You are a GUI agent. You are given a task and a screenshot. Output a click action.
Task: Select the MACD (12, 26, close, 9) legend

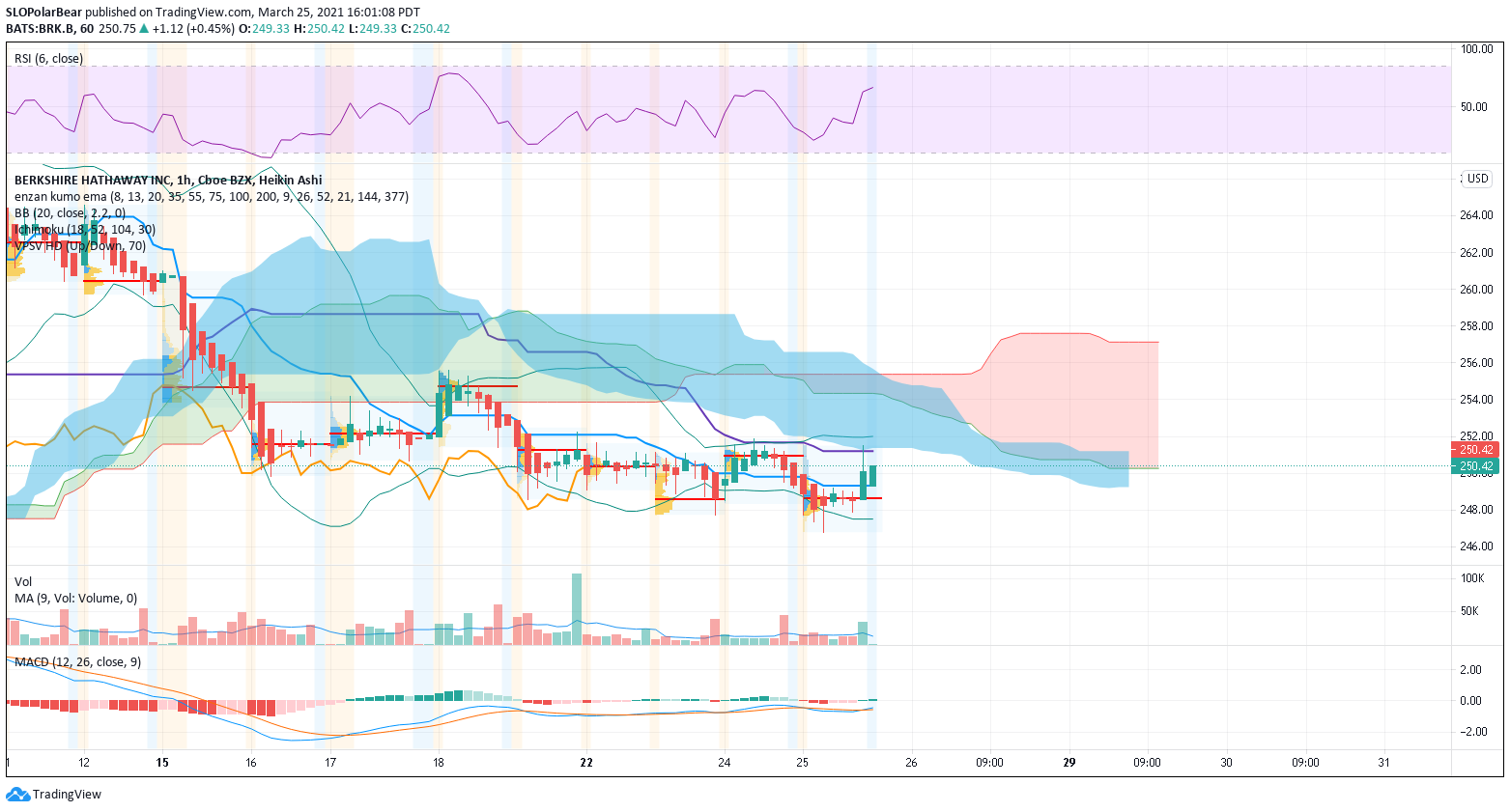(x=77, y=661)
